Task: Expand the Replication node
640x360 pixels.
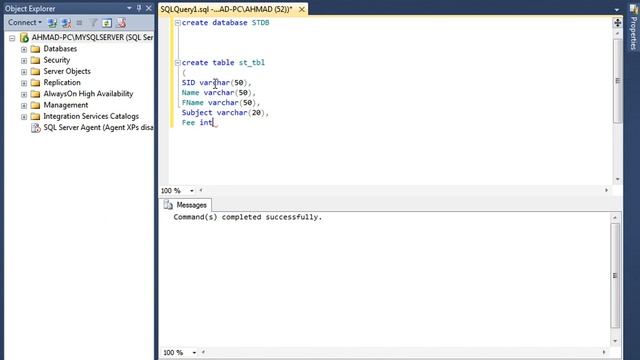Action: [24, 83]
